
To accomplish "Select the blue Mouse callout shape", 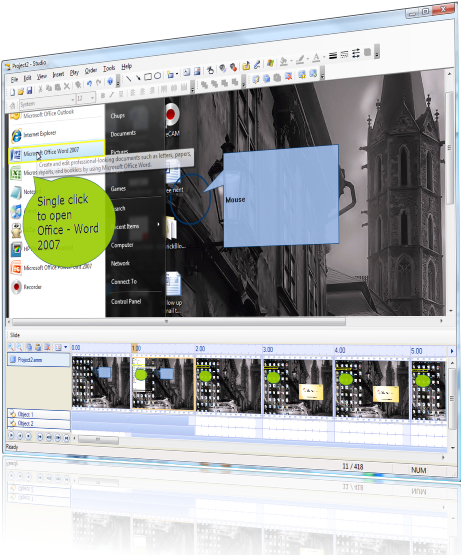I will (x=281, y=196).
